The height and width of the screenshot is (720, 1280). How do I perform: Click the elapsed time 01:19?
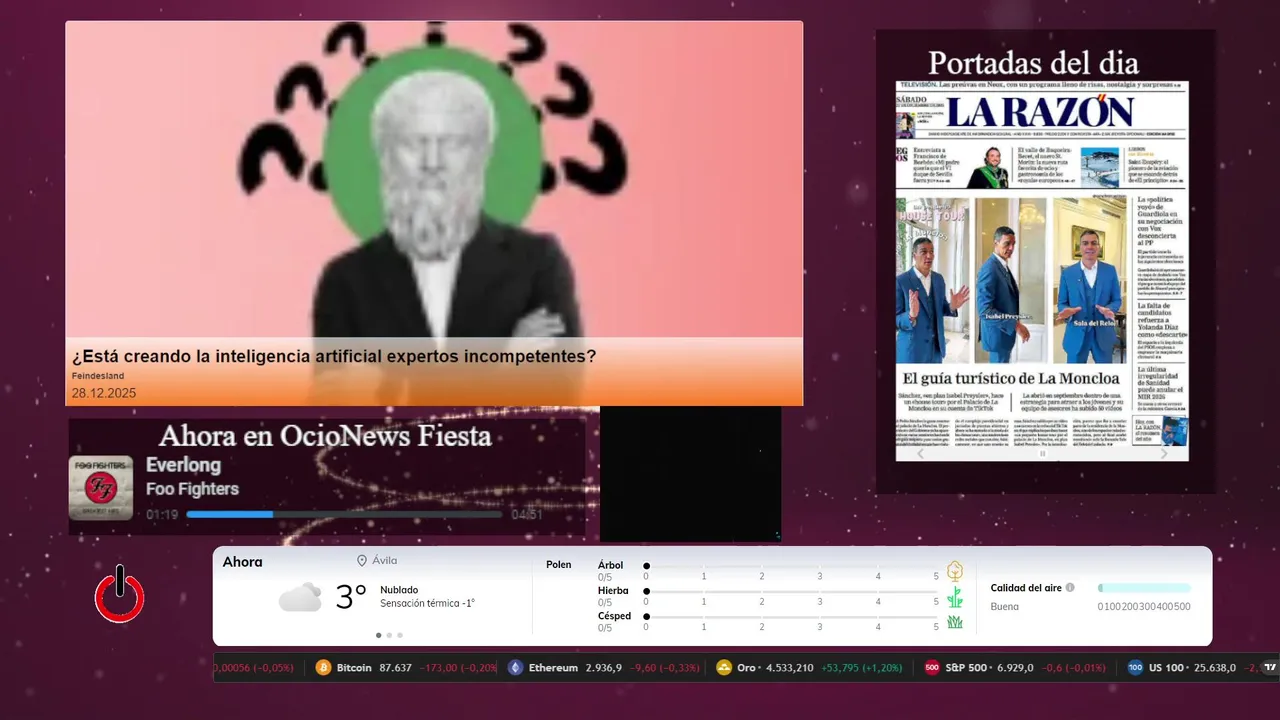pyautogui.click(x=162, y=515)
